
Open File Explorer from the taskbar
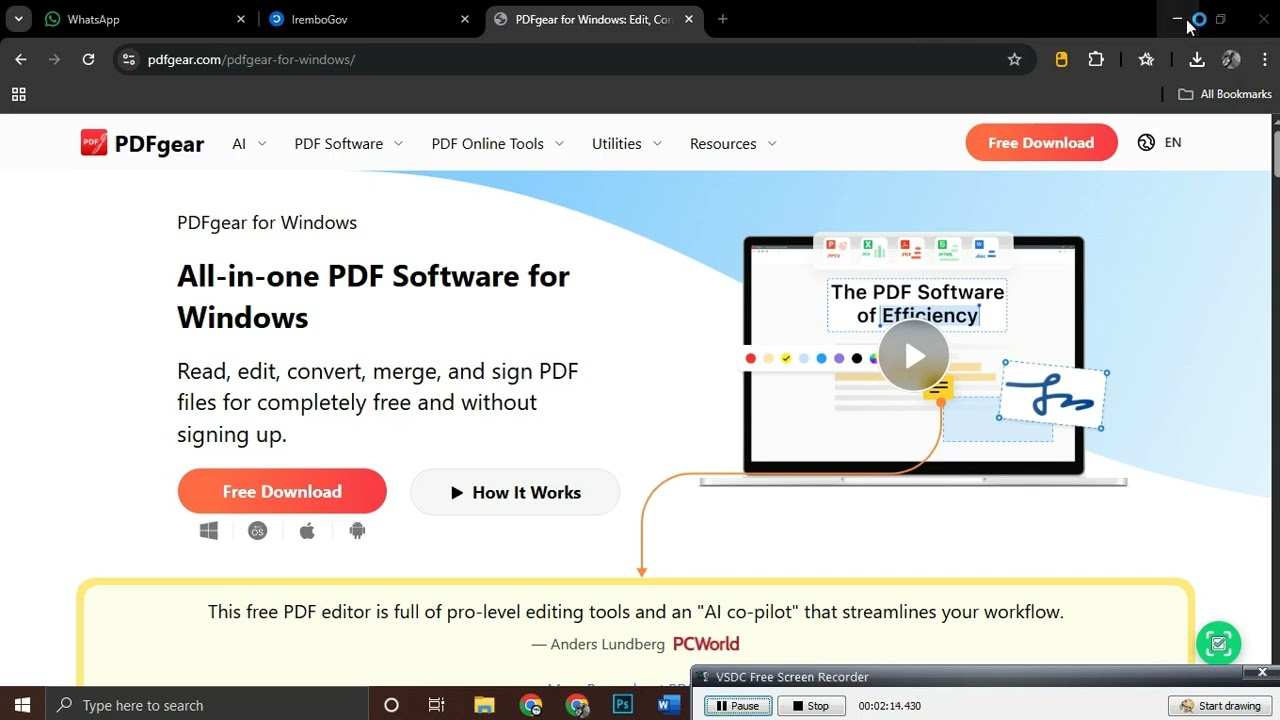pyautogui.click(x=484, y=705)
